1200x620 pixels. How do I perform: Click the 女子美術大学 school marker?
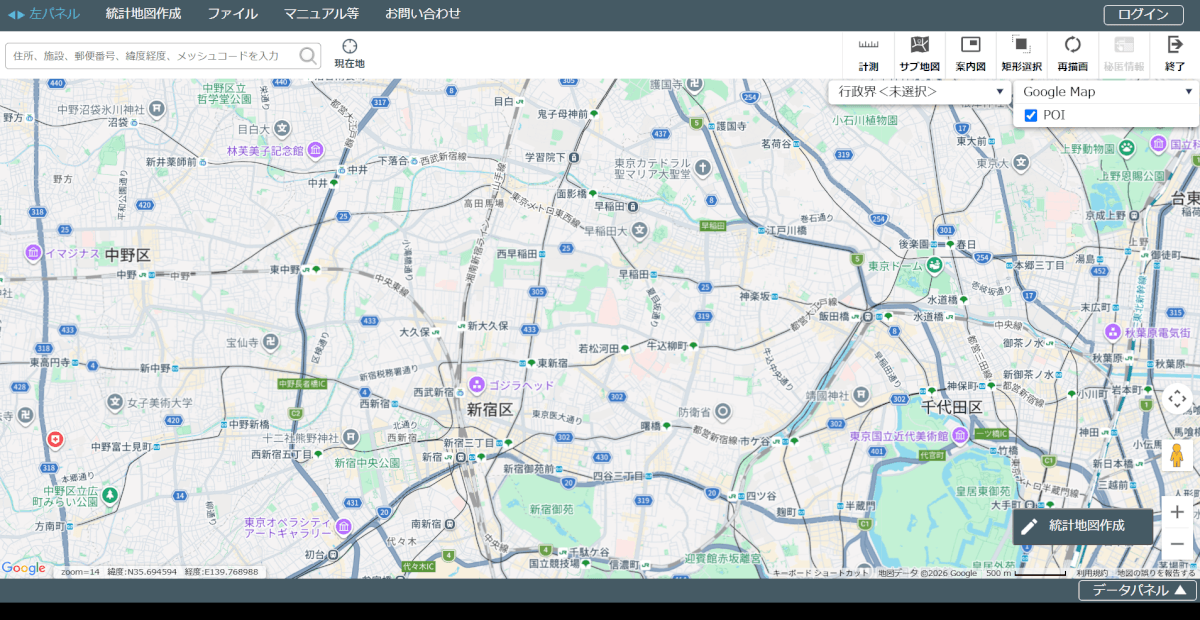click(113, 403)
